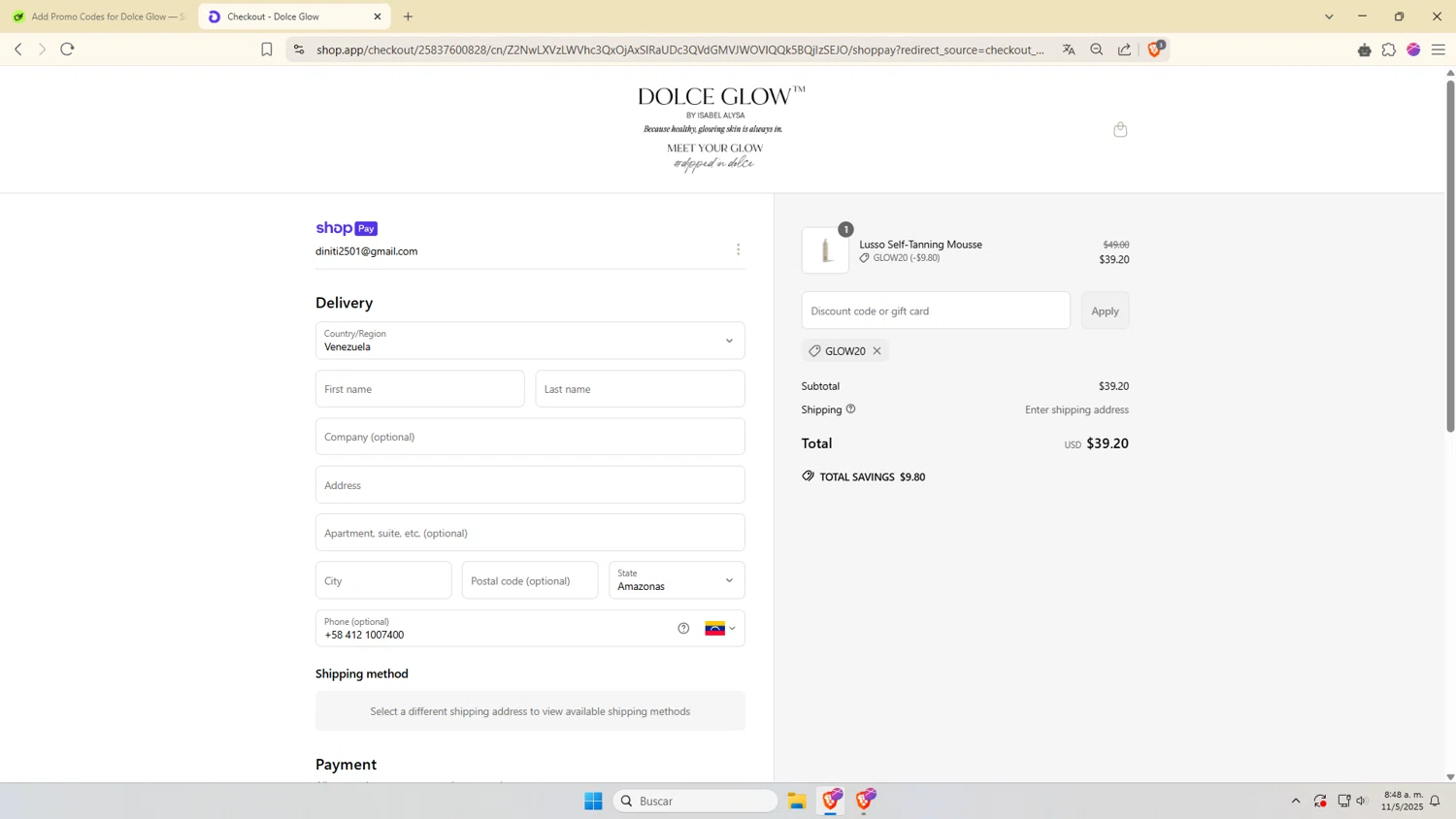Click the browser forward arrow
The image size is (1456, 819).
point(42,49)
